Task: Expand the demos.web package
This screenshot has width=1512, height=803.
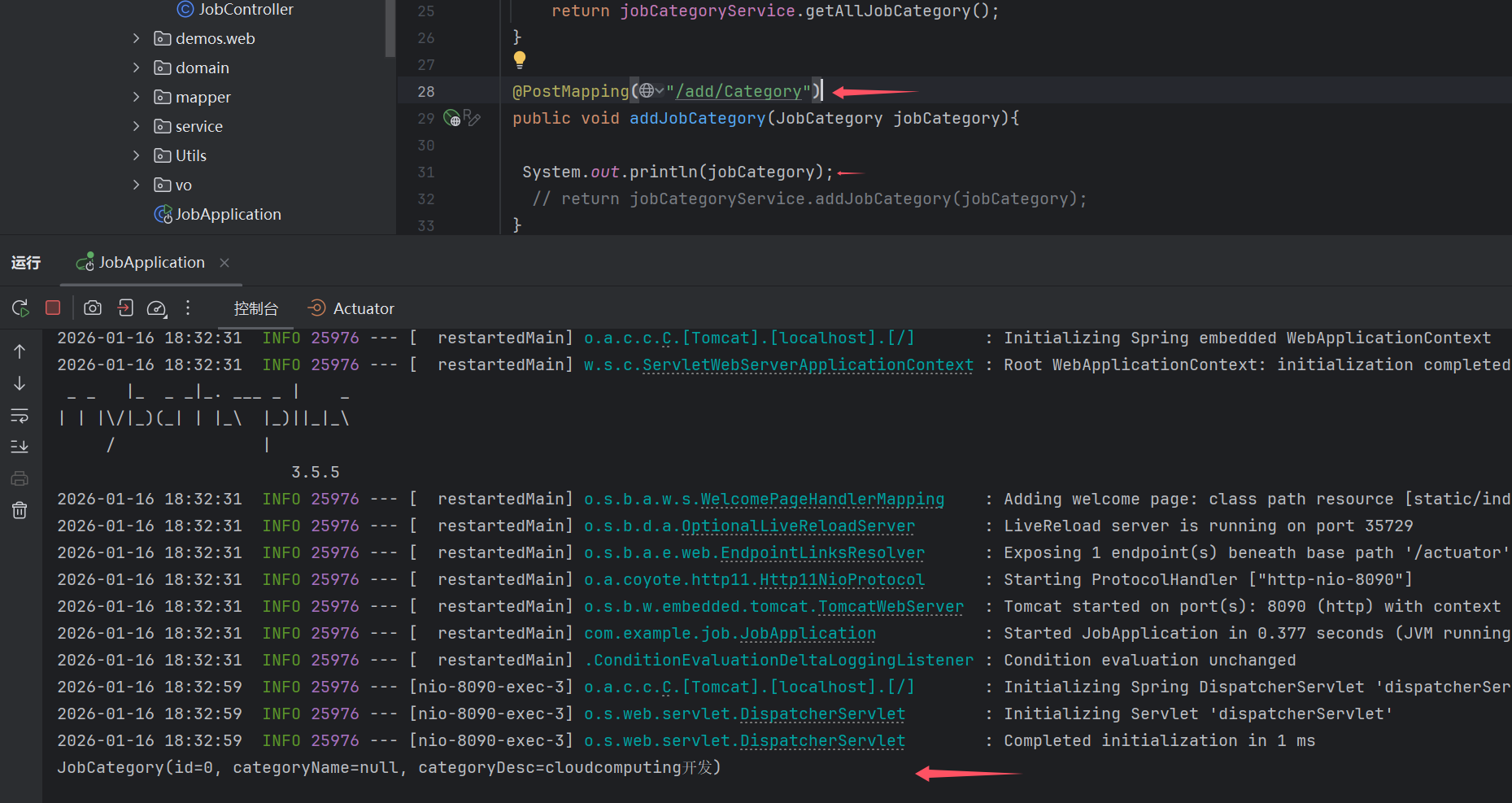Action: (136, 38)
